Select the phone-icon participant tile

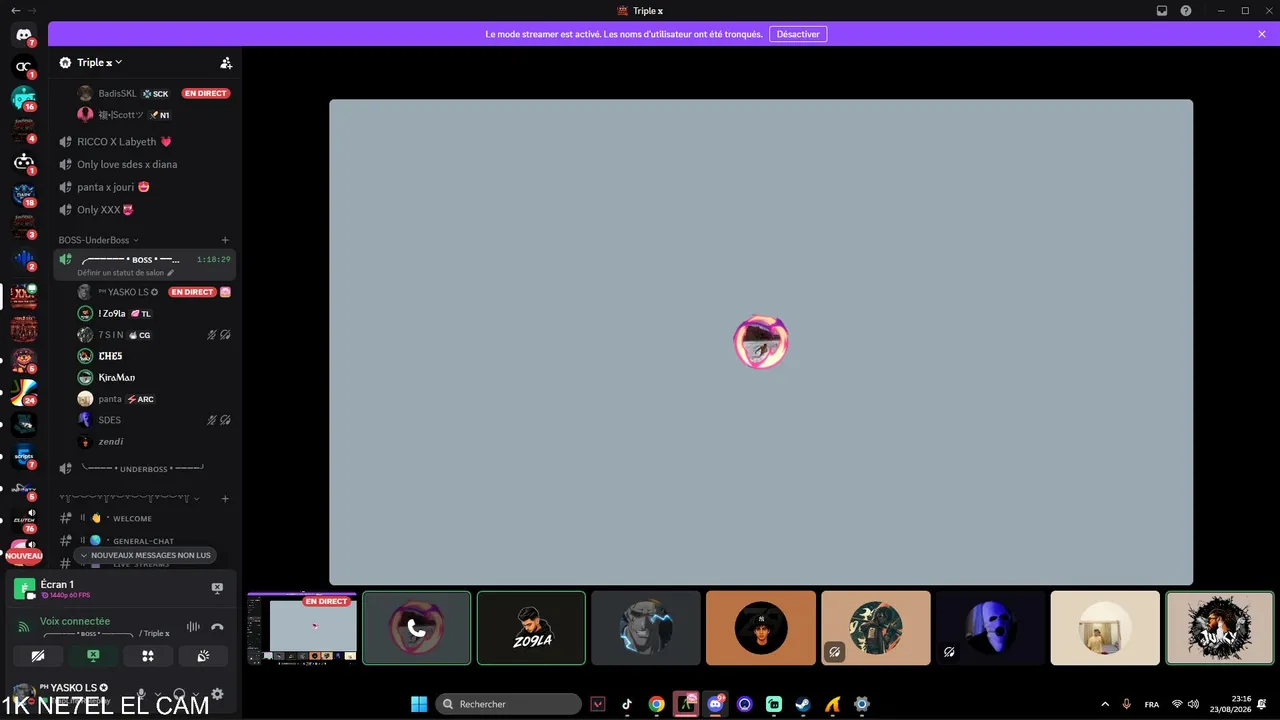point(416,628)
